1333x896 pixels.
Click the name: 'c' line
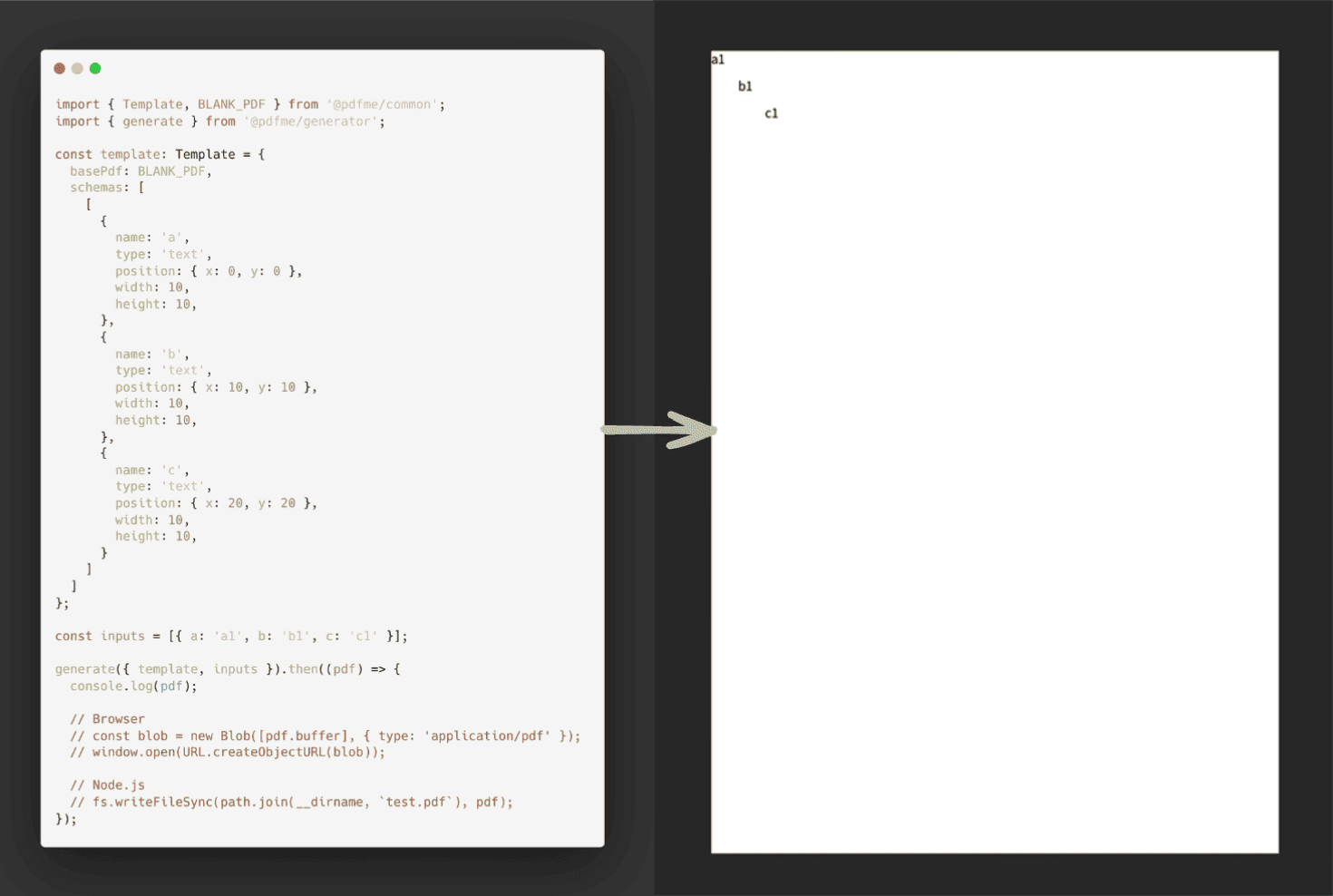[x=151, y=470]
